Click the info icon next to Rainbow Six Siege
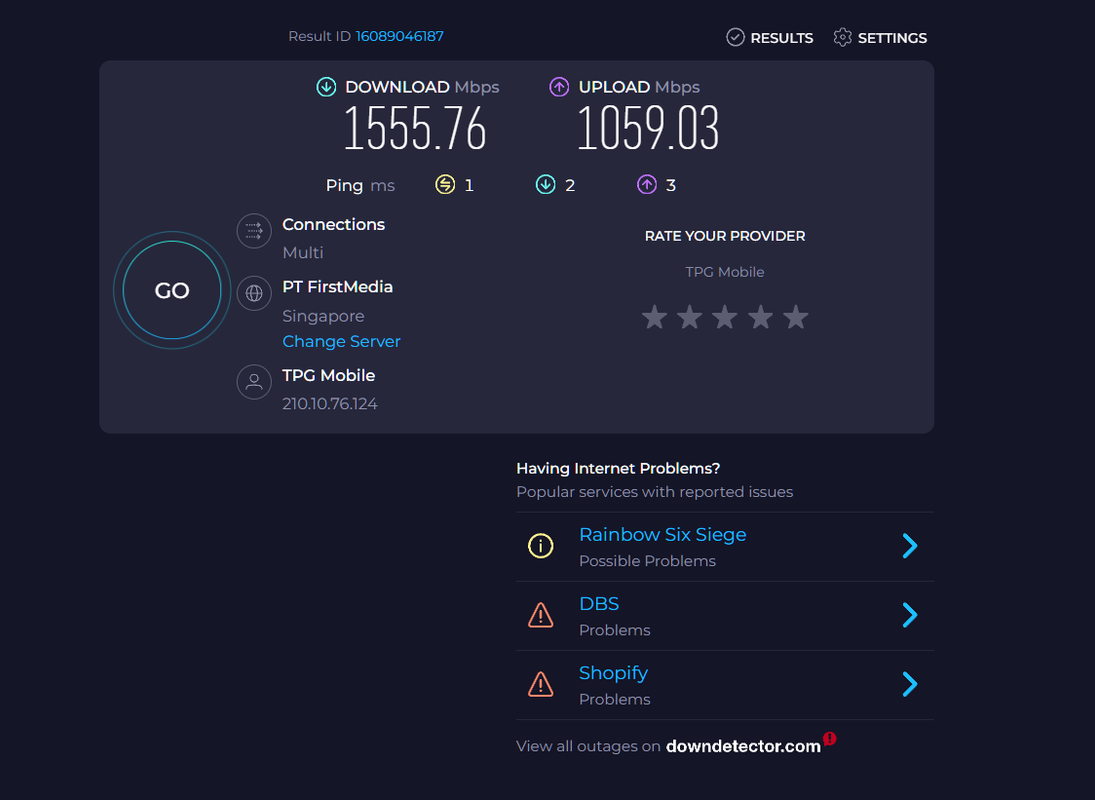Image resolution: width=1095 pixels, height=800 pixels. pyautogui.click(x=541, y=546)
